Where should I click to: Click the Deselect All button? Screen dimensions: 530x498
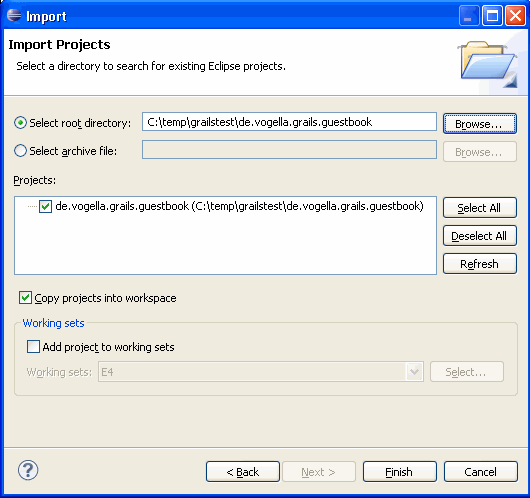(x=480, y=236)
